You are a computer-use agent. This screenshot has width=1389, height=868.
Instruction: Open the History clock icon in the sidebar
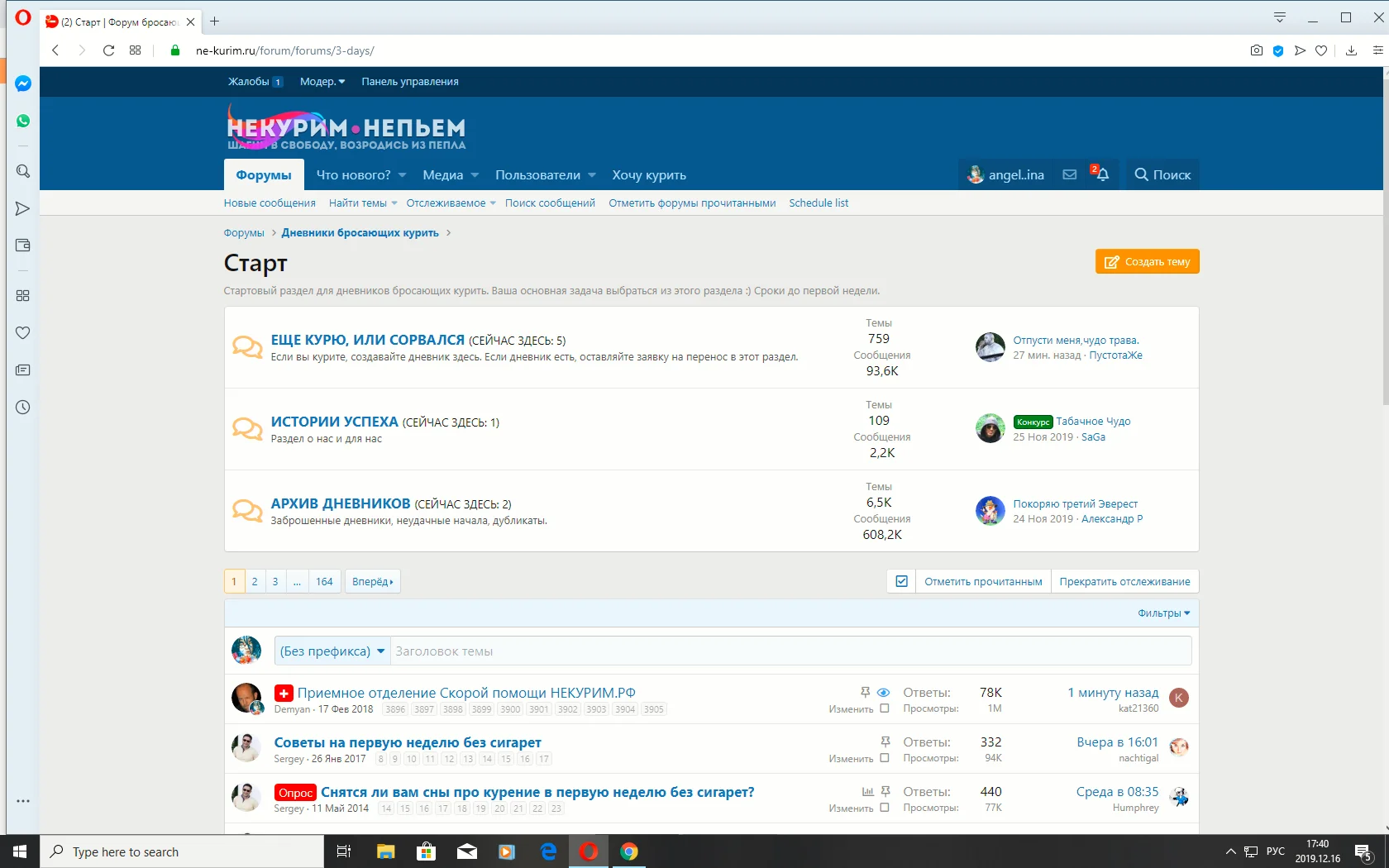(x=23, y=408)
